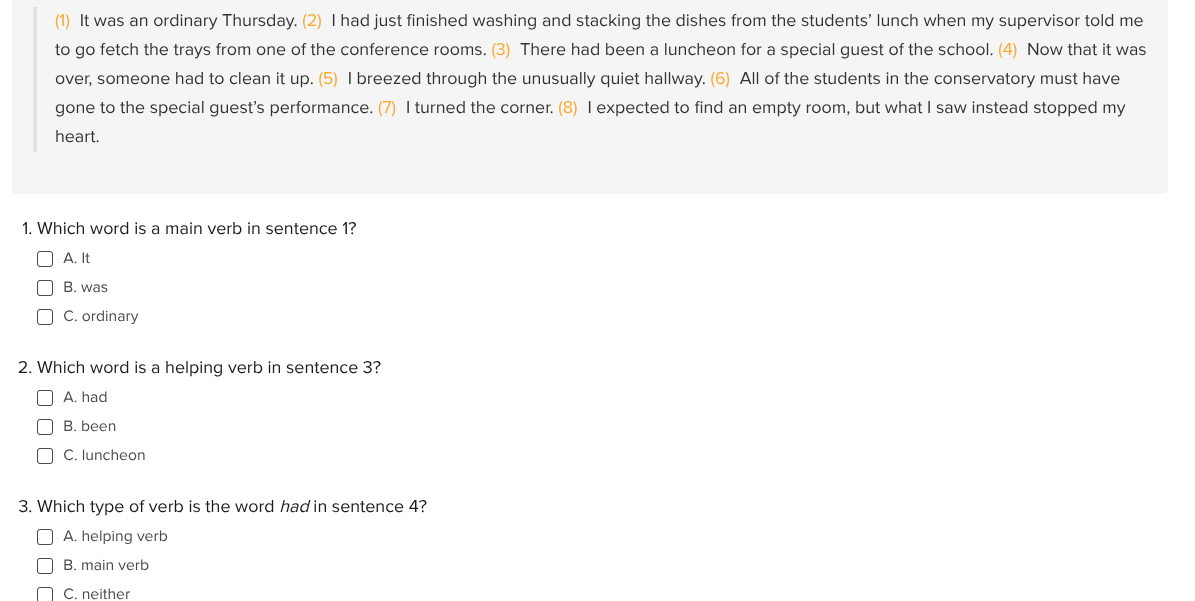Screen dimensions: 1195x601
Task: Toggle the checkbox for "B. been"
Action: point(45,427)
